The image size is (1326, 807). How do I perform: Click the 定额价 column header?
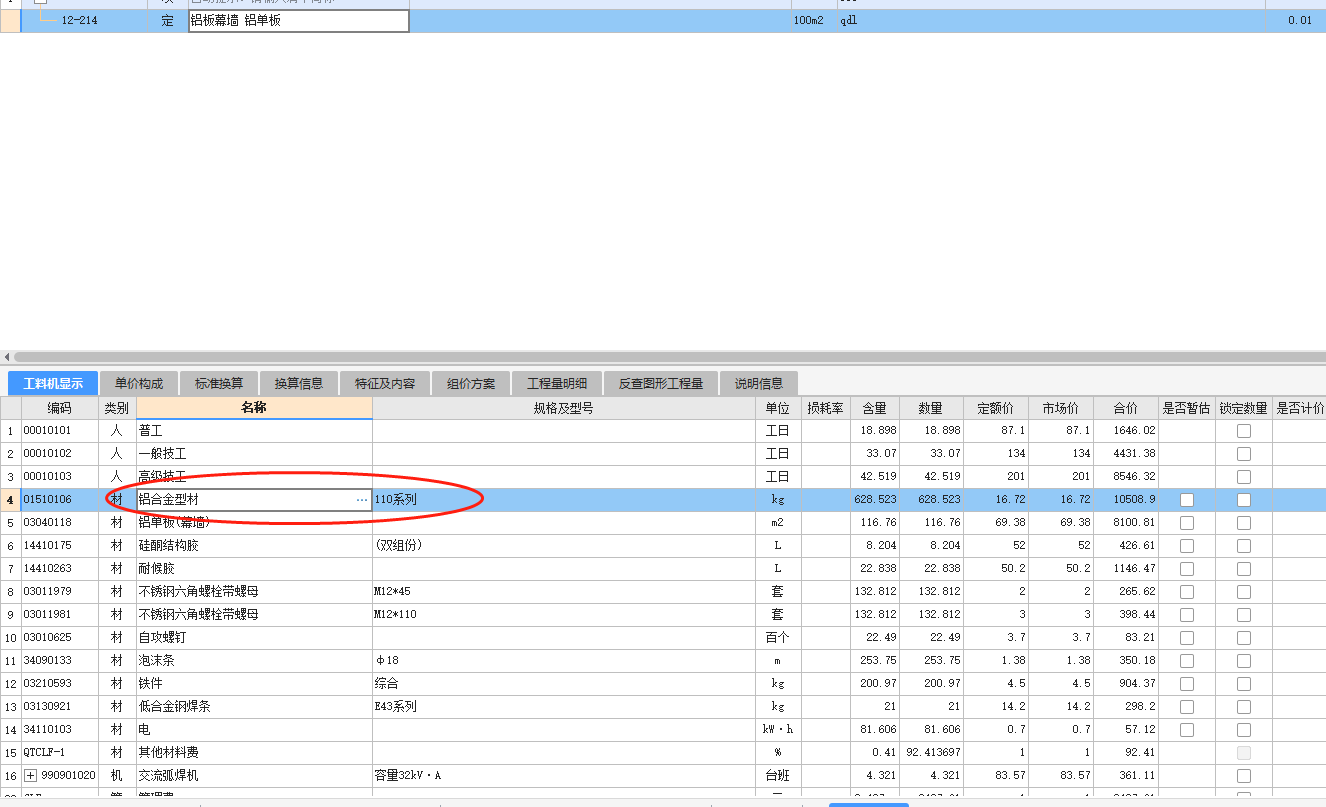point(996,408)
